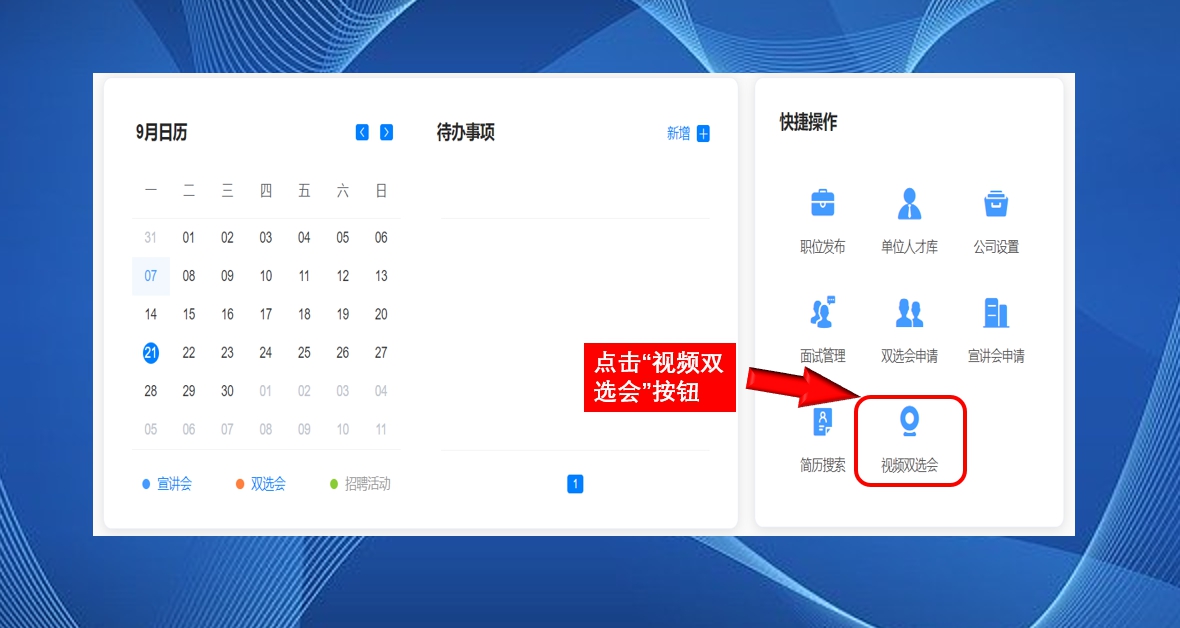Select greyed date 11 of next month

pos(381,429)
